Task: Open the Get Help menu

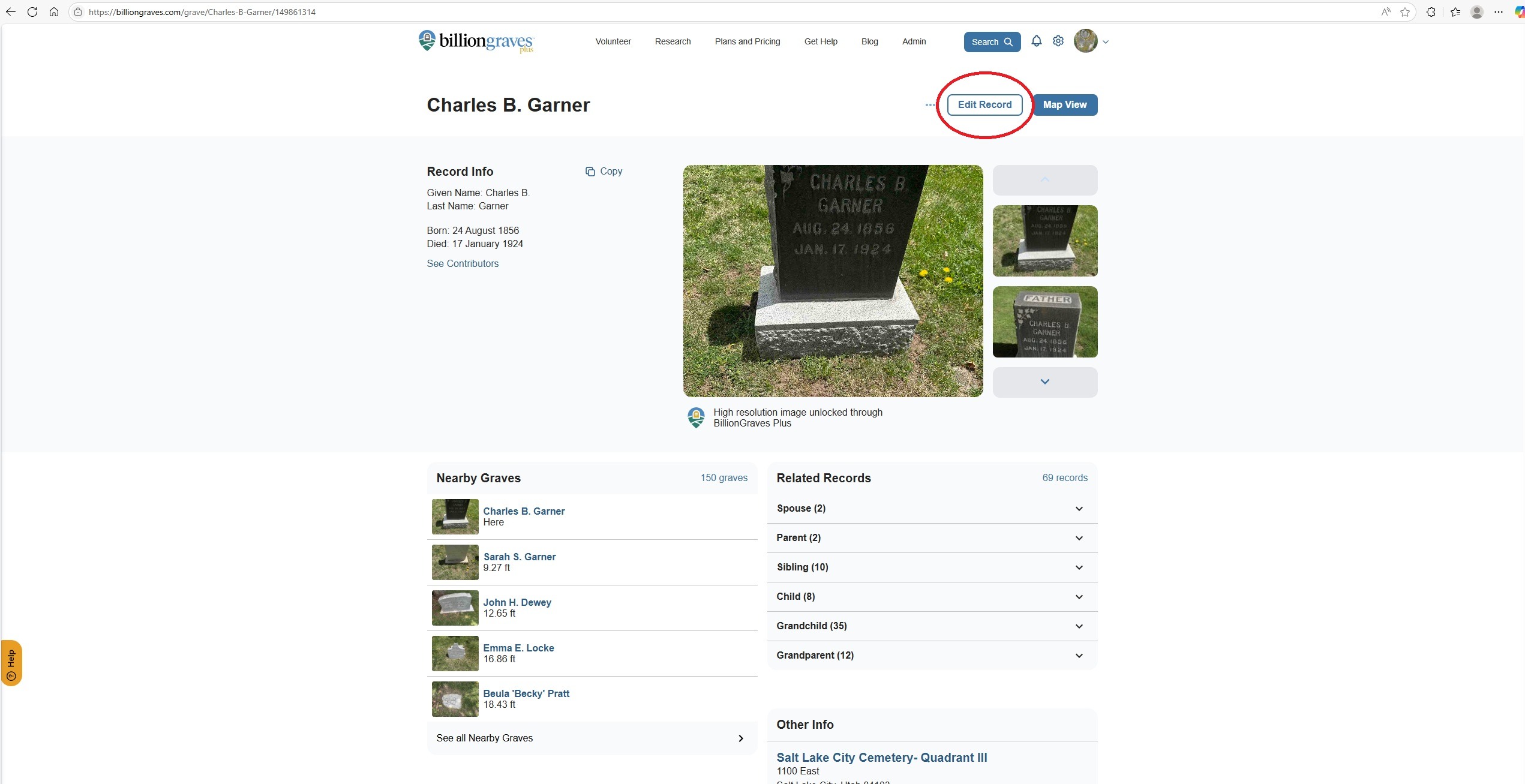Action: (x=820, y=41)
